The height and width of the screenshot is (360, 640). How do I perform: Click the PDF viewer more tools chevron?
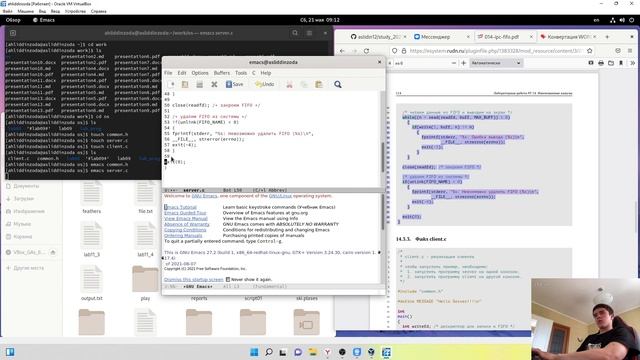[x=632, y=63]
